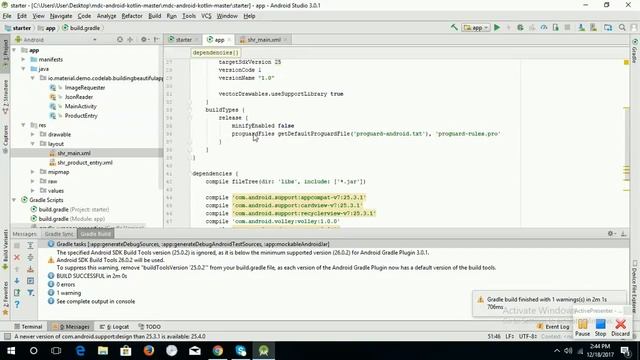The image size is (640, 360).
Task: Collapse the res folder
Action: click(x=24, y=125)
